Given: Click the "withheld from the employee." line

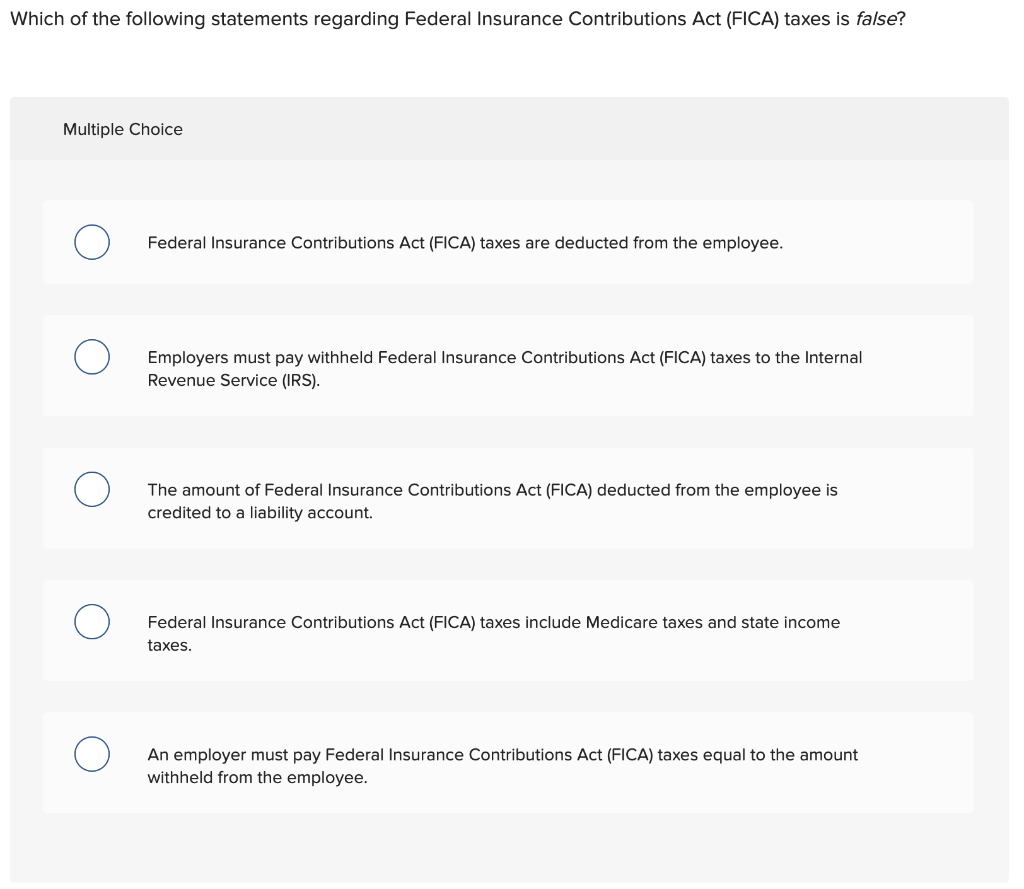Looking at the screenshot, I should [257, 777].
